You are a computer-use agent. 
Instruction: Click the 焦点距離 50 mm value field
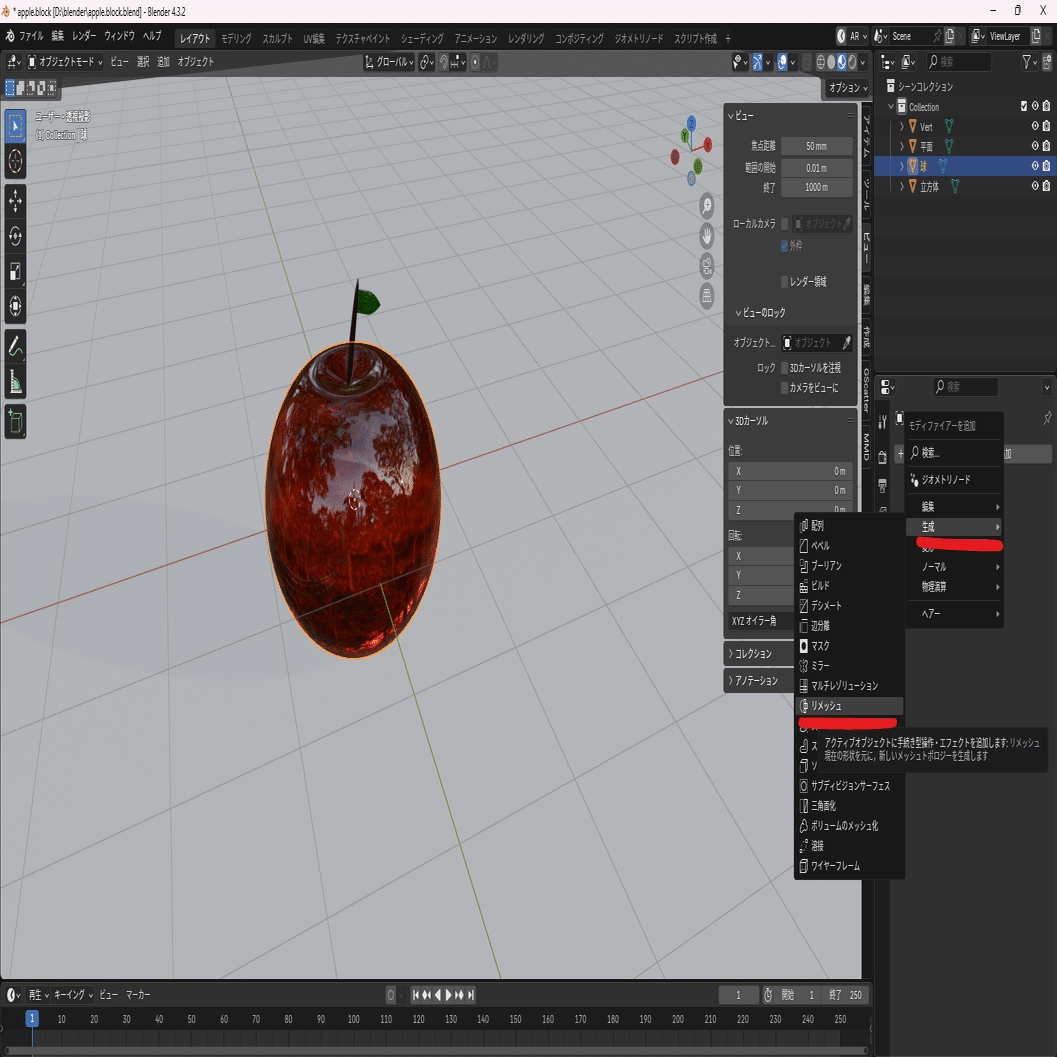(816, 146)
